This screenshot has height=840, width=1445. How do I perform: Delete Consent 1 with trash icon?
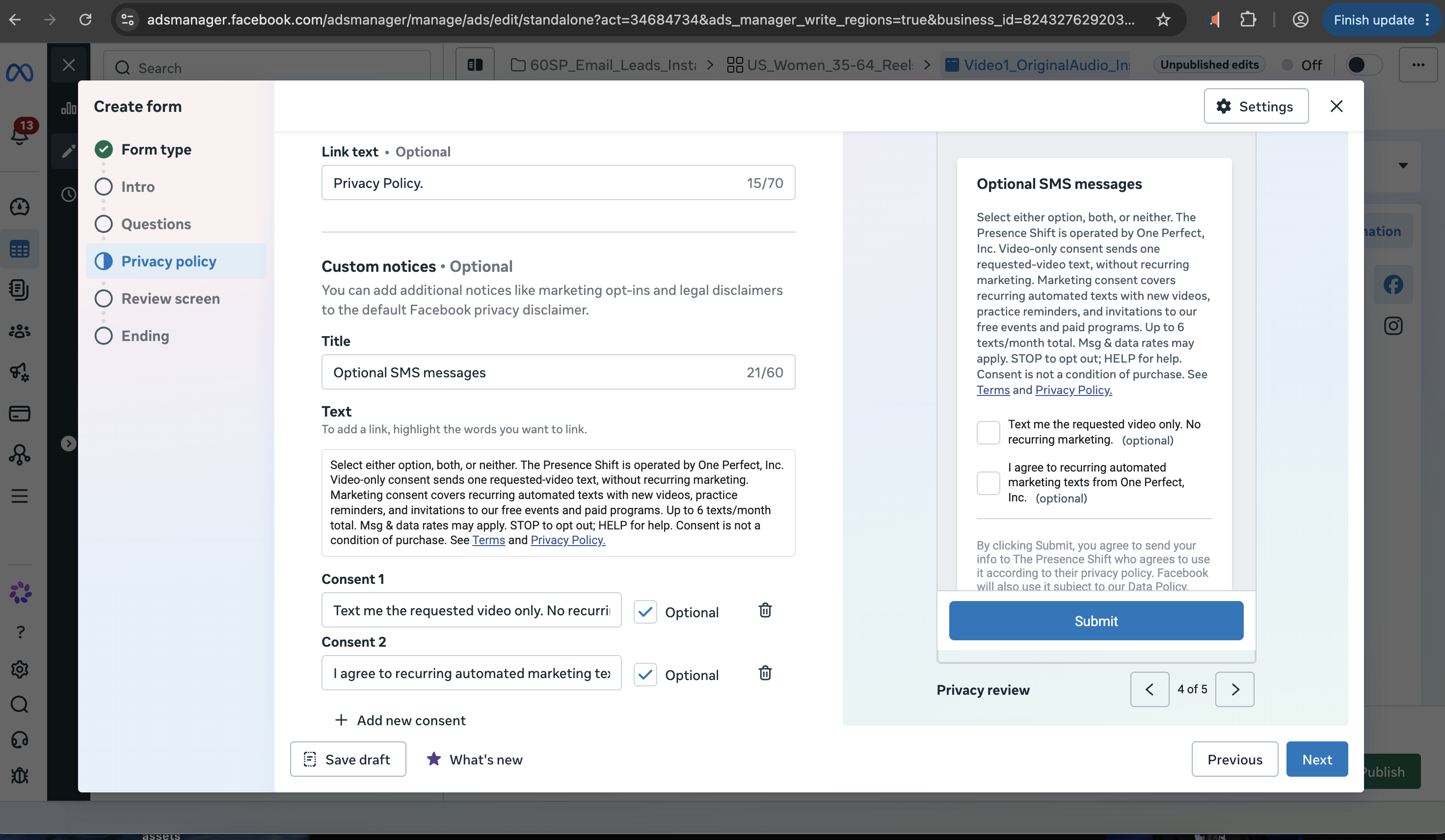point(765,610)
